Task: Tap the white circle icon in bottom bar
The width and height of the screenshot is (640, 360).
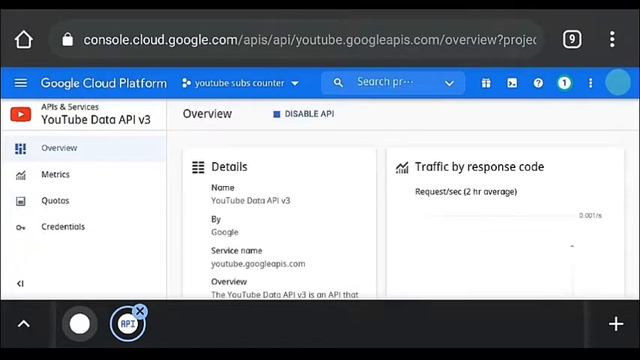Action: click(80, 324)
